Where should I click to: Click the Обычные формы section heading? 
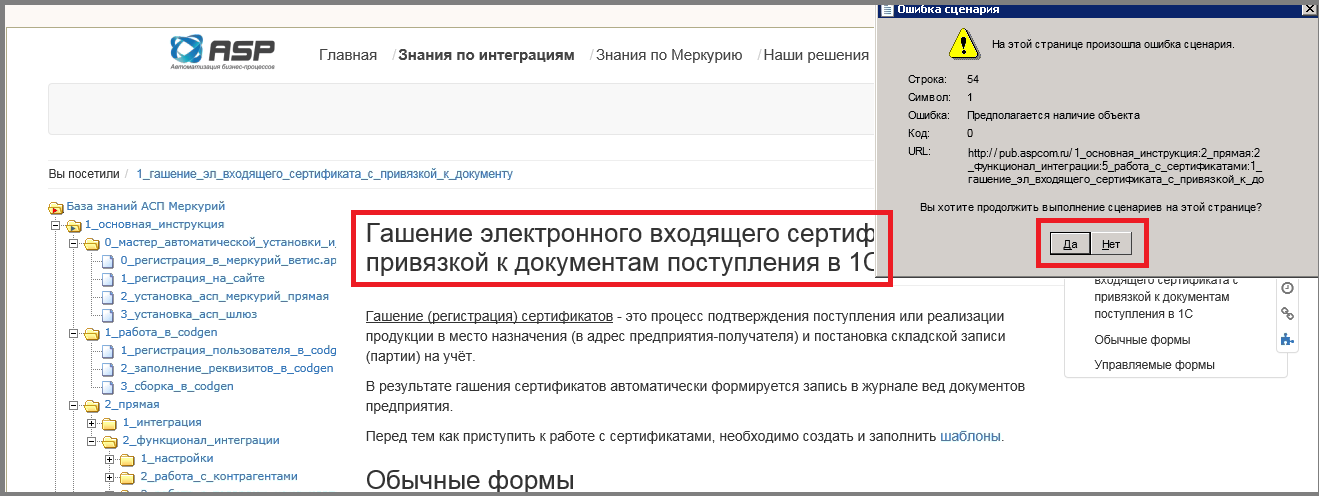tap(470, 481)
